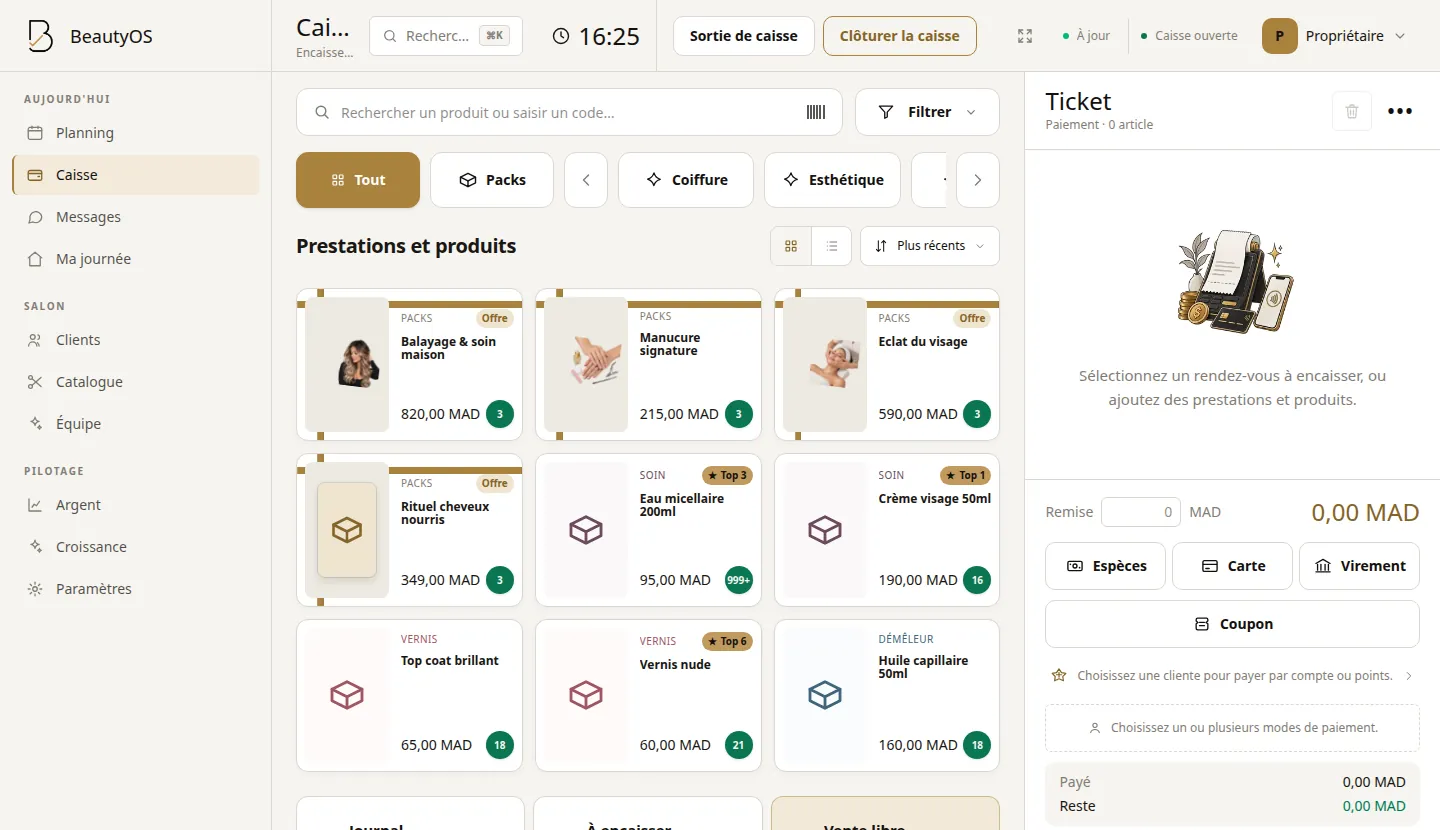Open the Ticket three-dot options menu

1400,111
